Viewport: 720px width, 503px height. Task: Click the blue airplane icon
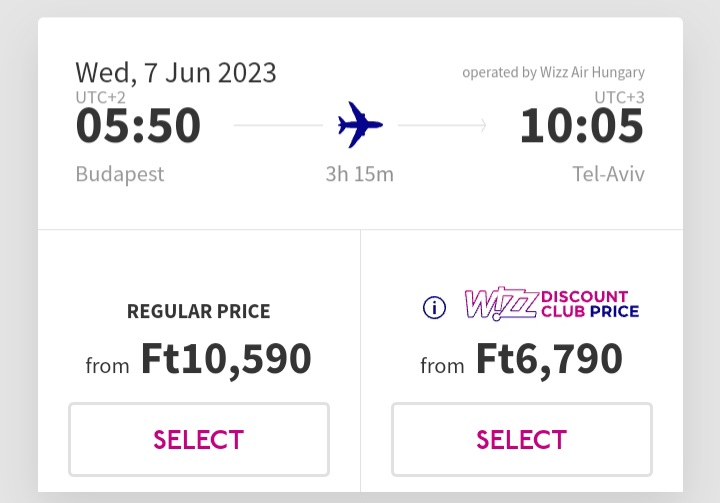[x=360, y=124]
